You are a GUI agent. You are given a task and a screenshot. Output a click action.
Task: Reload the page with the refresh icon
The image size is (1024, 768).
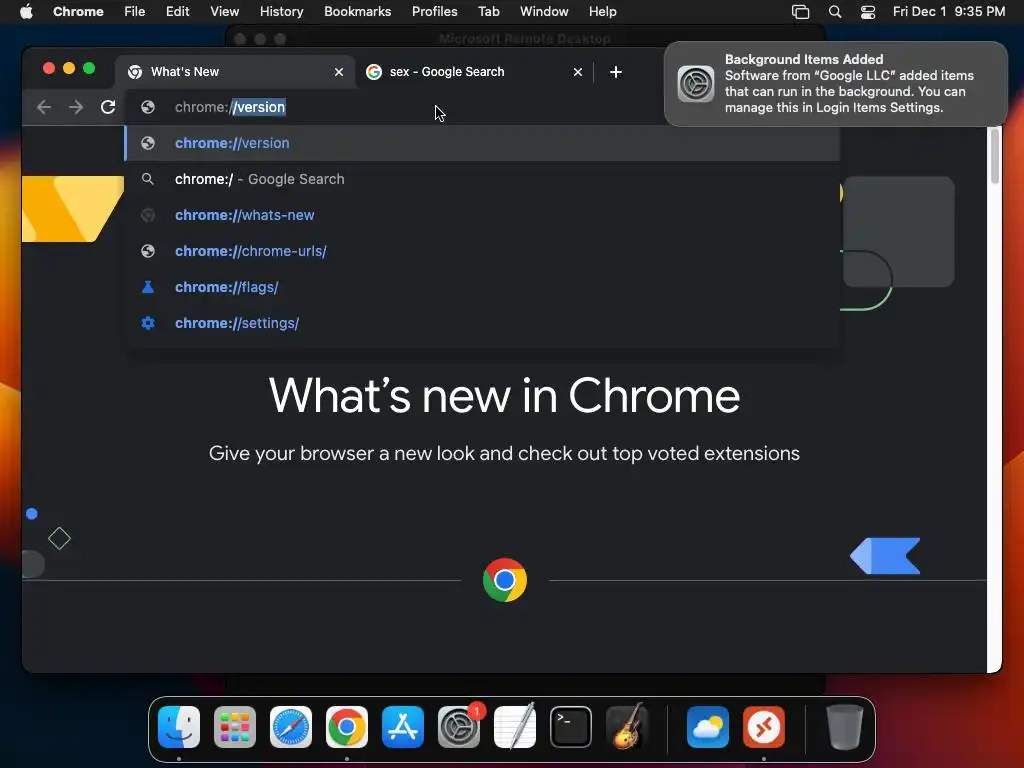(x=108, y=107)
